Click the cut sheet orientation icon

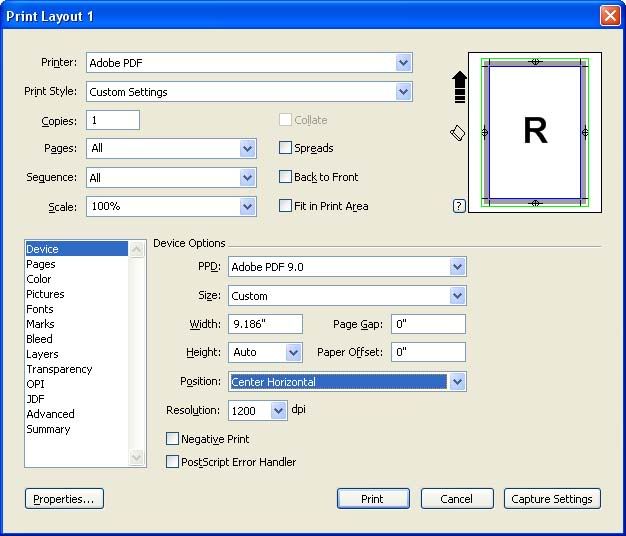[x=458, y=133]
